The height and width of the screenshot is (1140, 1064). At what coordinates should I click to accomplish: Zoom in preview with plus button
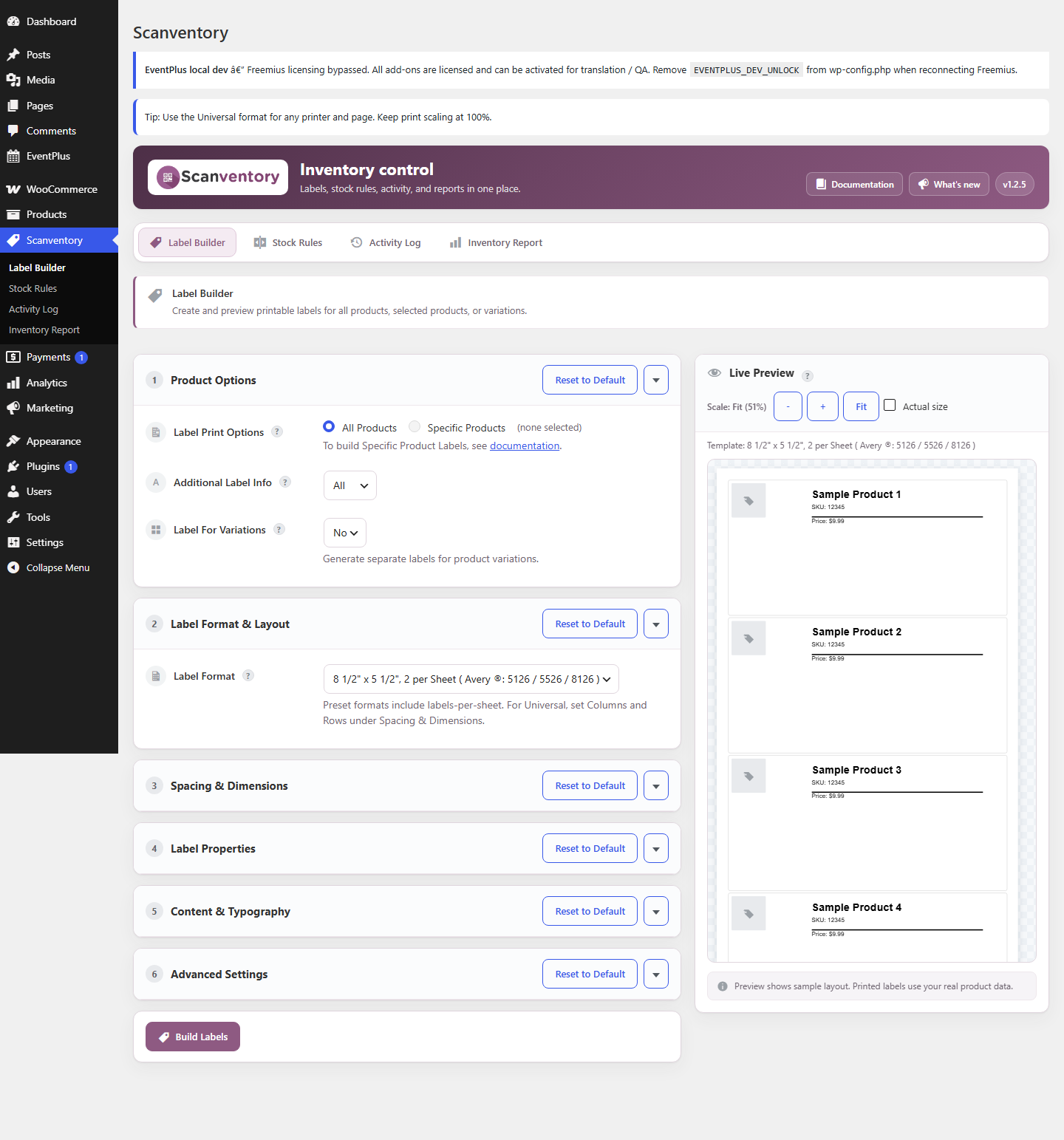[x=823, y=406]
